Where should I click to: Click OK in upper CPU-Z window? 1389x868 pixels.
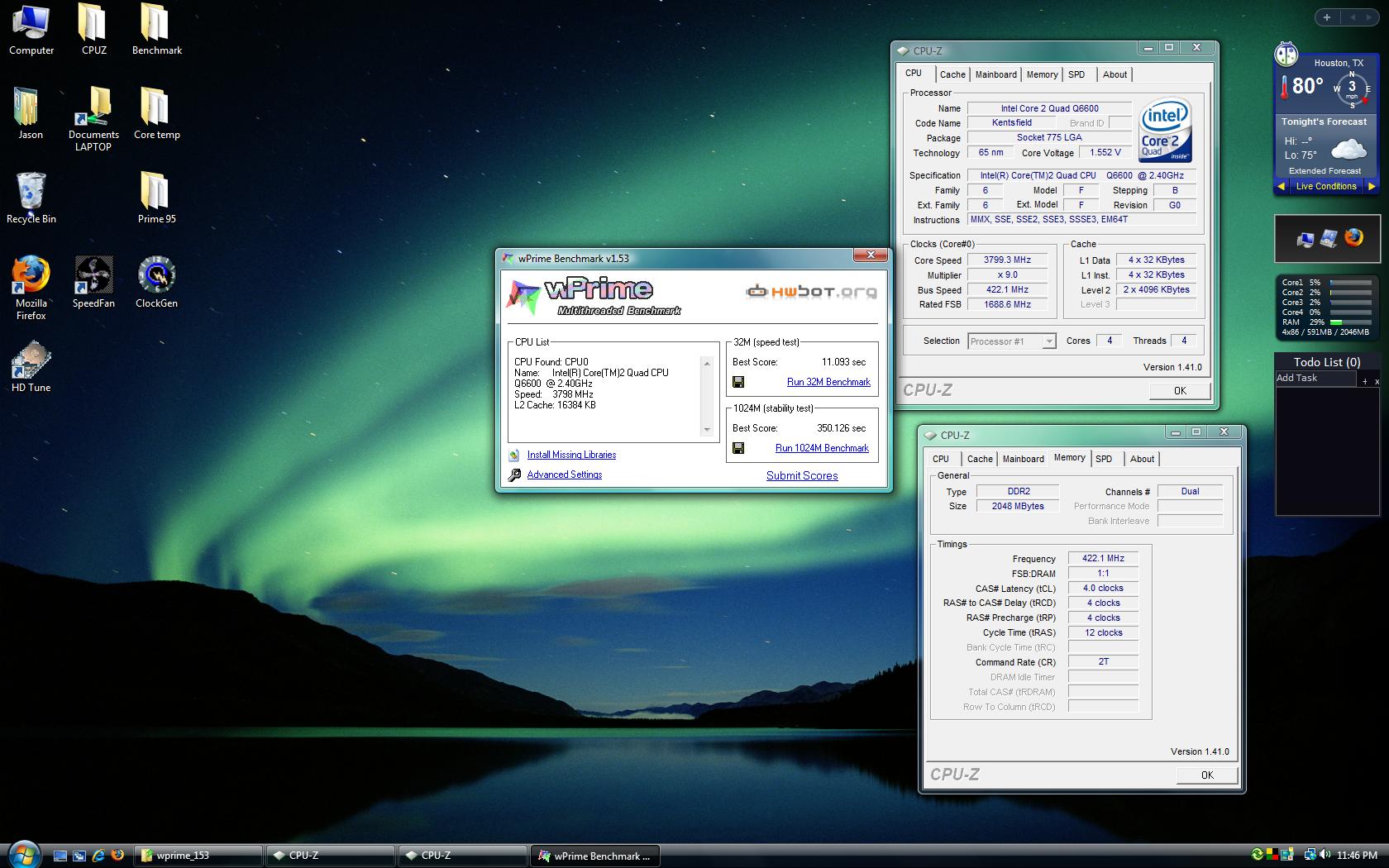pyautogui.click(x=1180, y=391)
